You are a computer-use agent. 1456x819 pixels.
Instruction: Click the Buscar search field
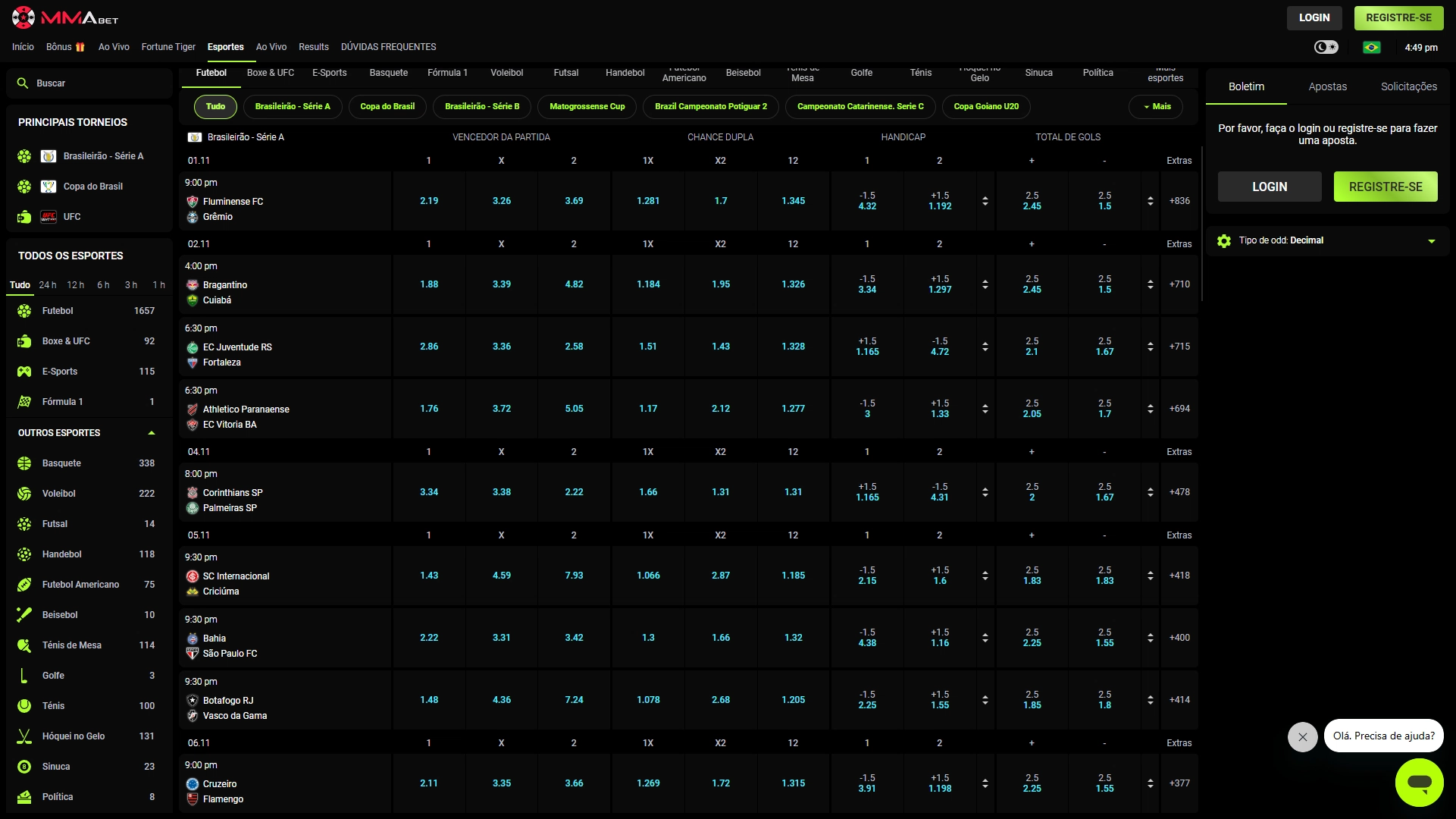(89, 83)
